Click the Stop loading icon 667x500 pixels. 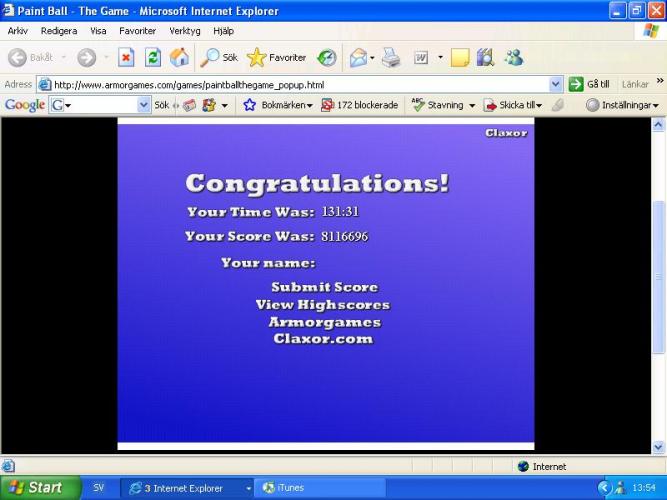pyautogui.click(x=126, y=58)
